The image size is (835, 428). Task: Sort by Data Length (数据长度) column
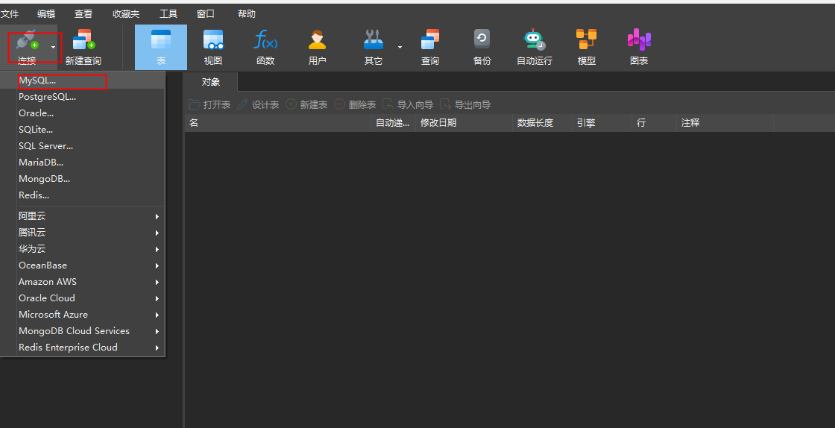[543, 123]
